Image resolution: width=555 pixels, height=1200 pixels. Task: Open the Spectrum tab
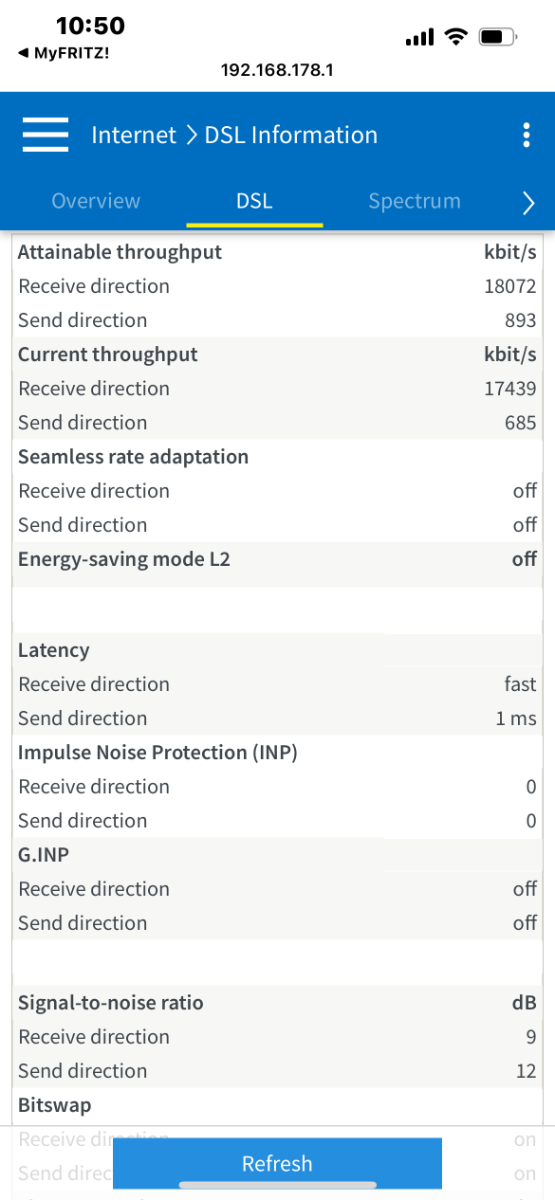pos(414,201)
